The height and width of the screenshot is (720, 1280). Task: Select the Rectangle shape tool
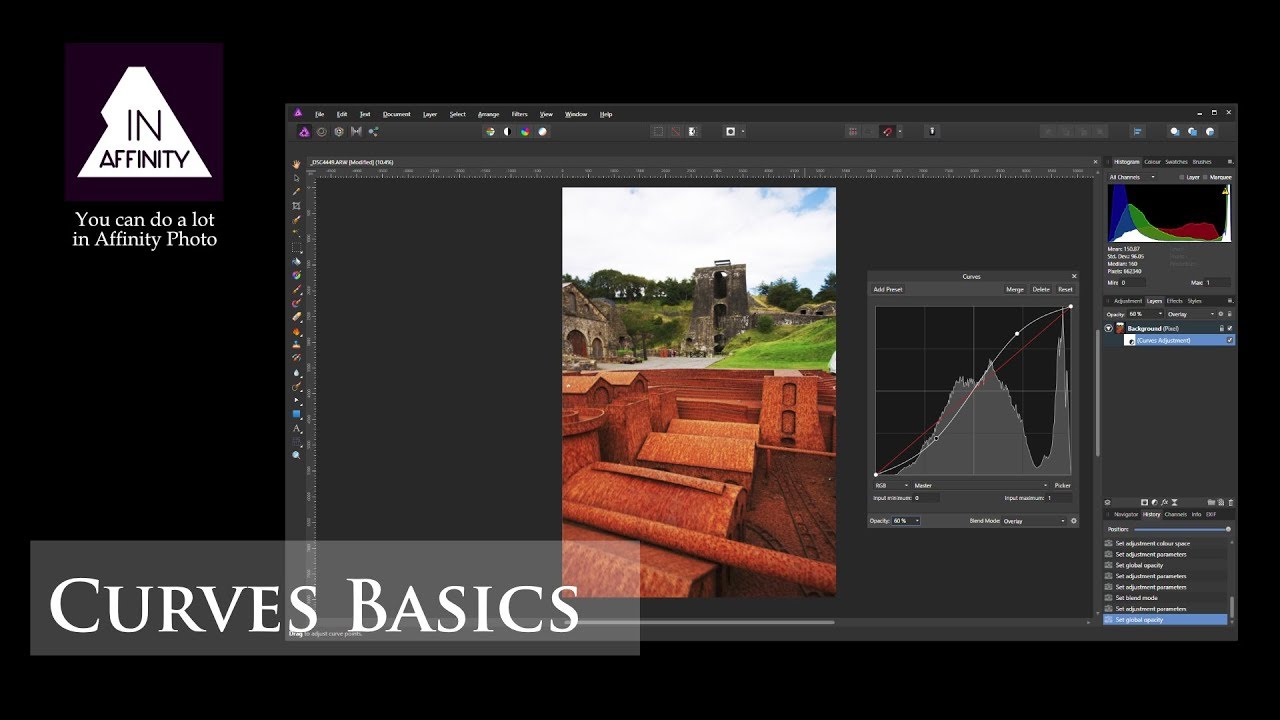tap(296, 413)
